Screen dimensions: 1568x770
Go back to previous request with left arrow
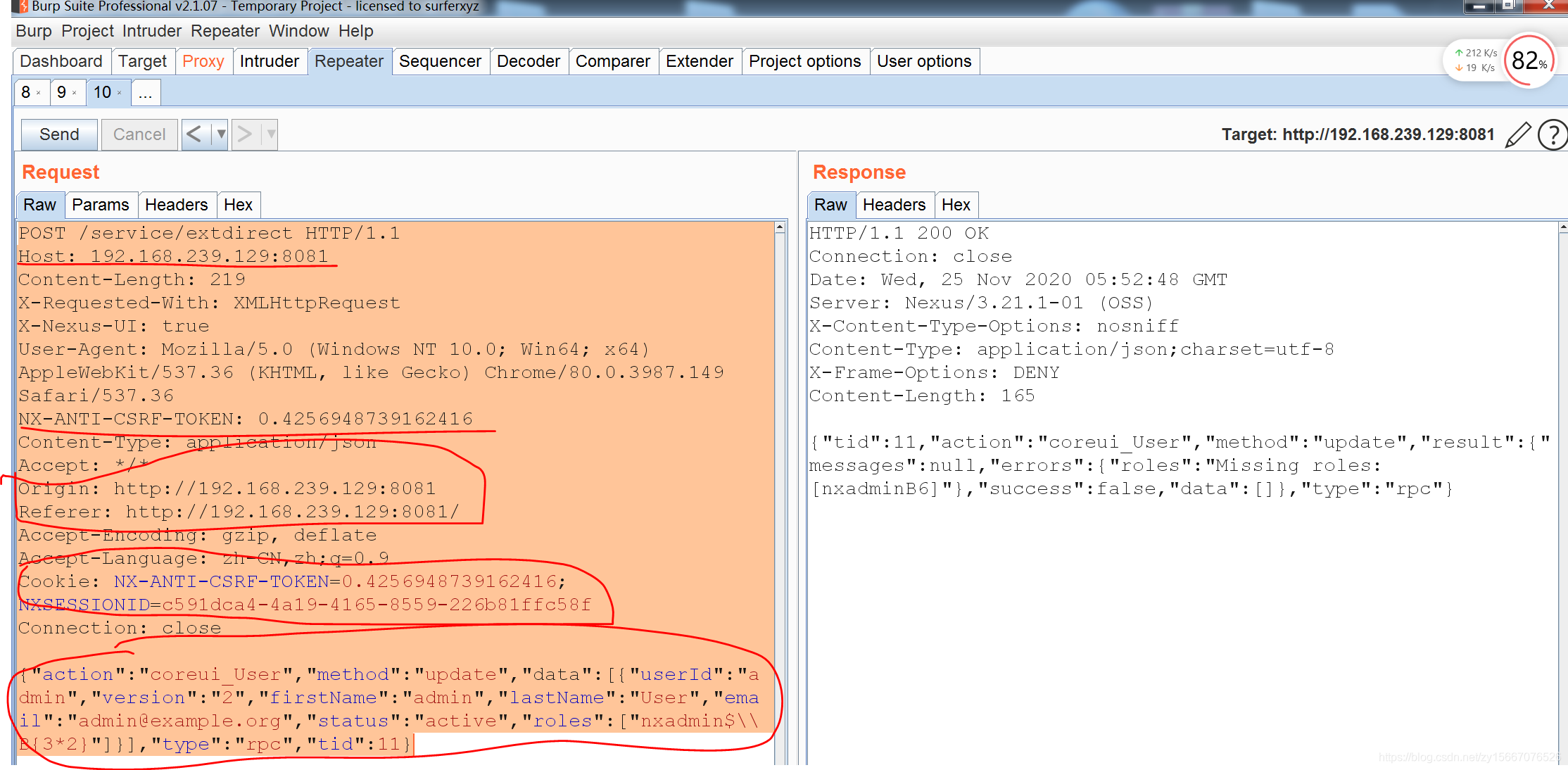click(x=194, y=134)
